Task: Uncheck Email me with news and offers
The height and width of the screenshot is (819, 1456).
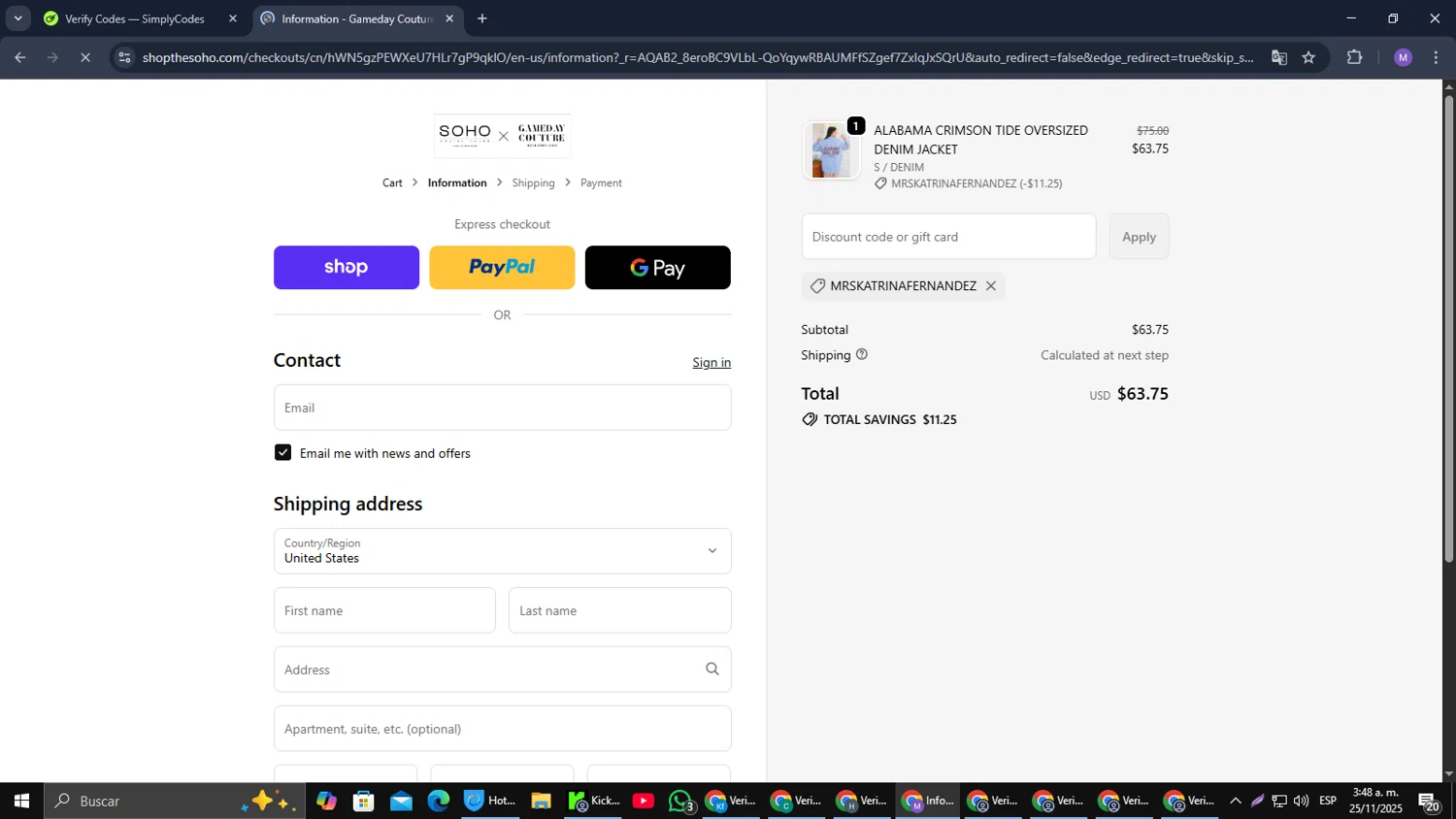Action: click(282, 452)
